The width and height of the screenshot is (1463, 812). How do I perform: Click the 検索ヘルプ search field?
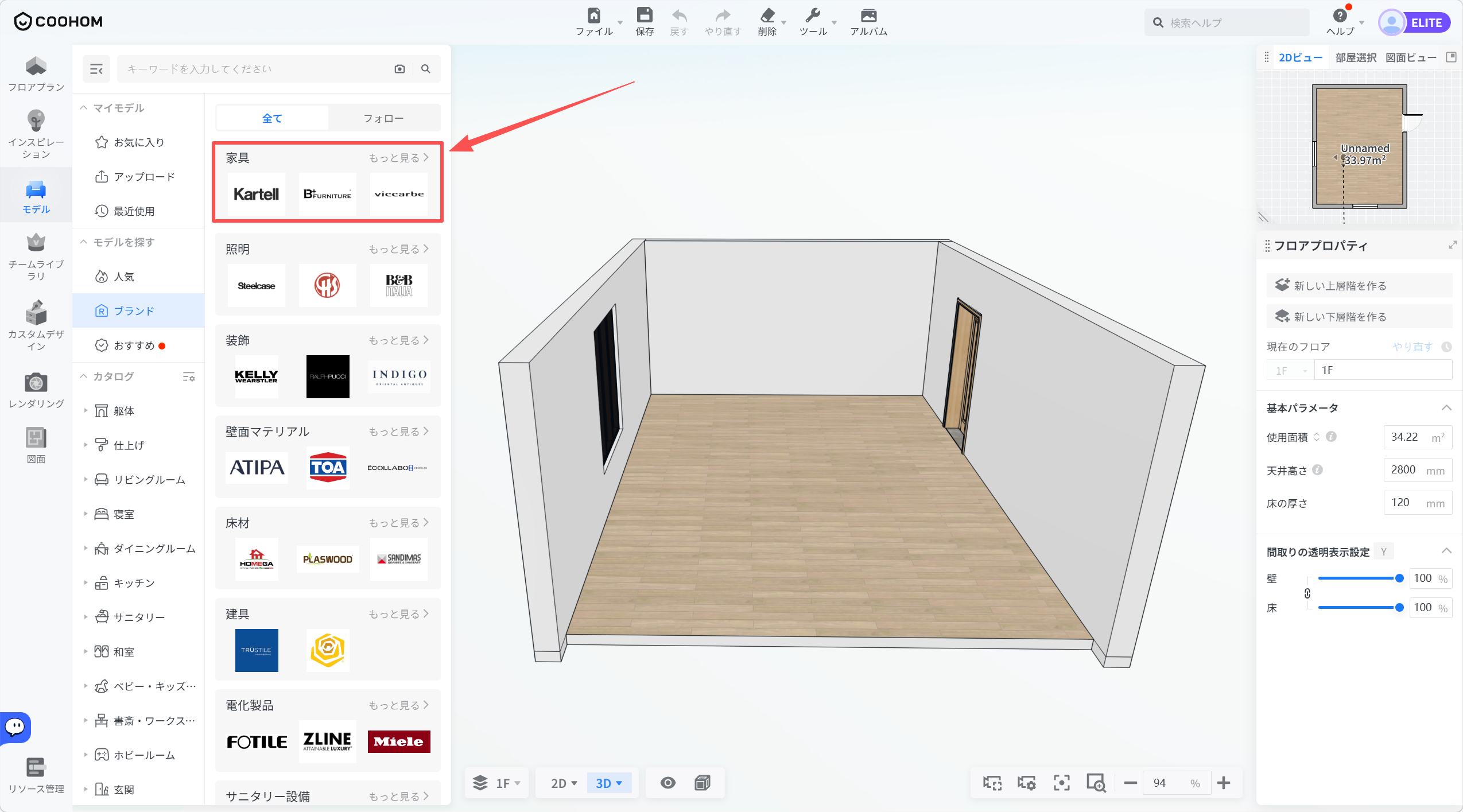(x=1227, y=23)
